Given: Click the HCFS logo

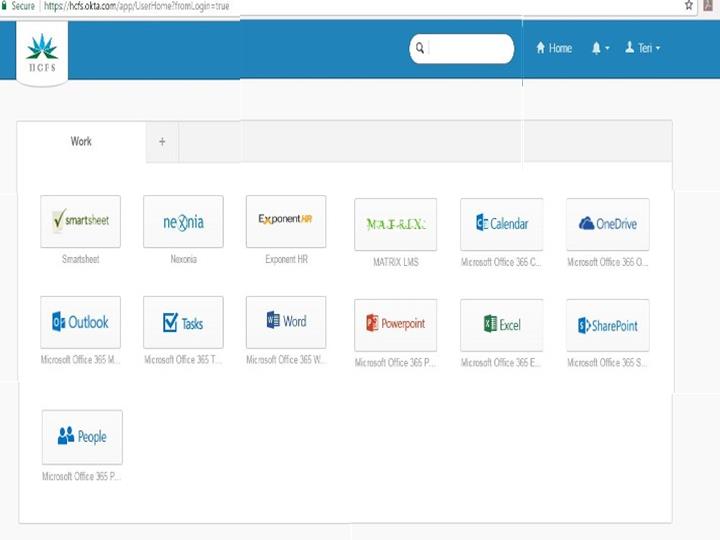Looking at the screenshot, I should pos(42,52).
